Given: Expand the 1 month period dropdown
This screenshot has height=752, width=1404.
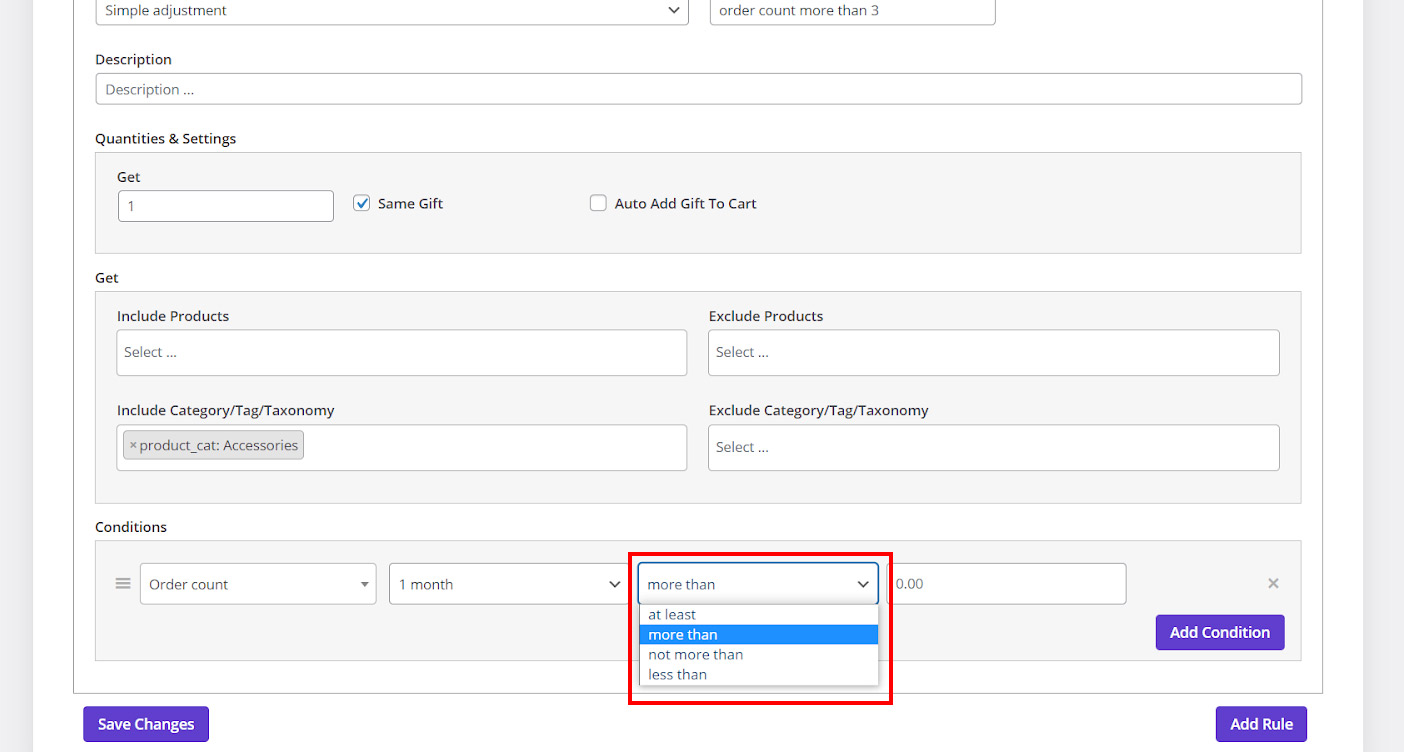Looking at the screenshot, I should [509, 584].
